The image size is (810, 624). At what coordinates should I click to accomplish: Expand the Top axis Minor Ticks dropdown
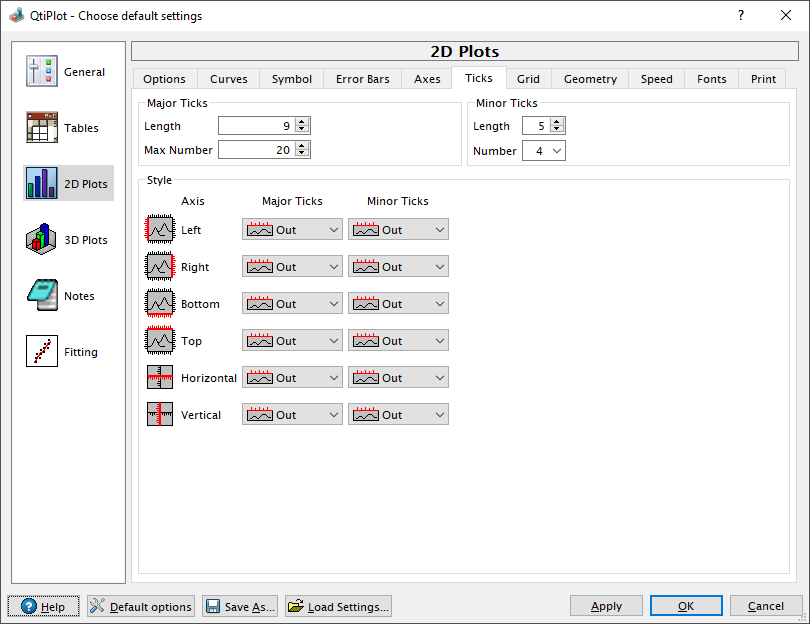coord(398,340)
